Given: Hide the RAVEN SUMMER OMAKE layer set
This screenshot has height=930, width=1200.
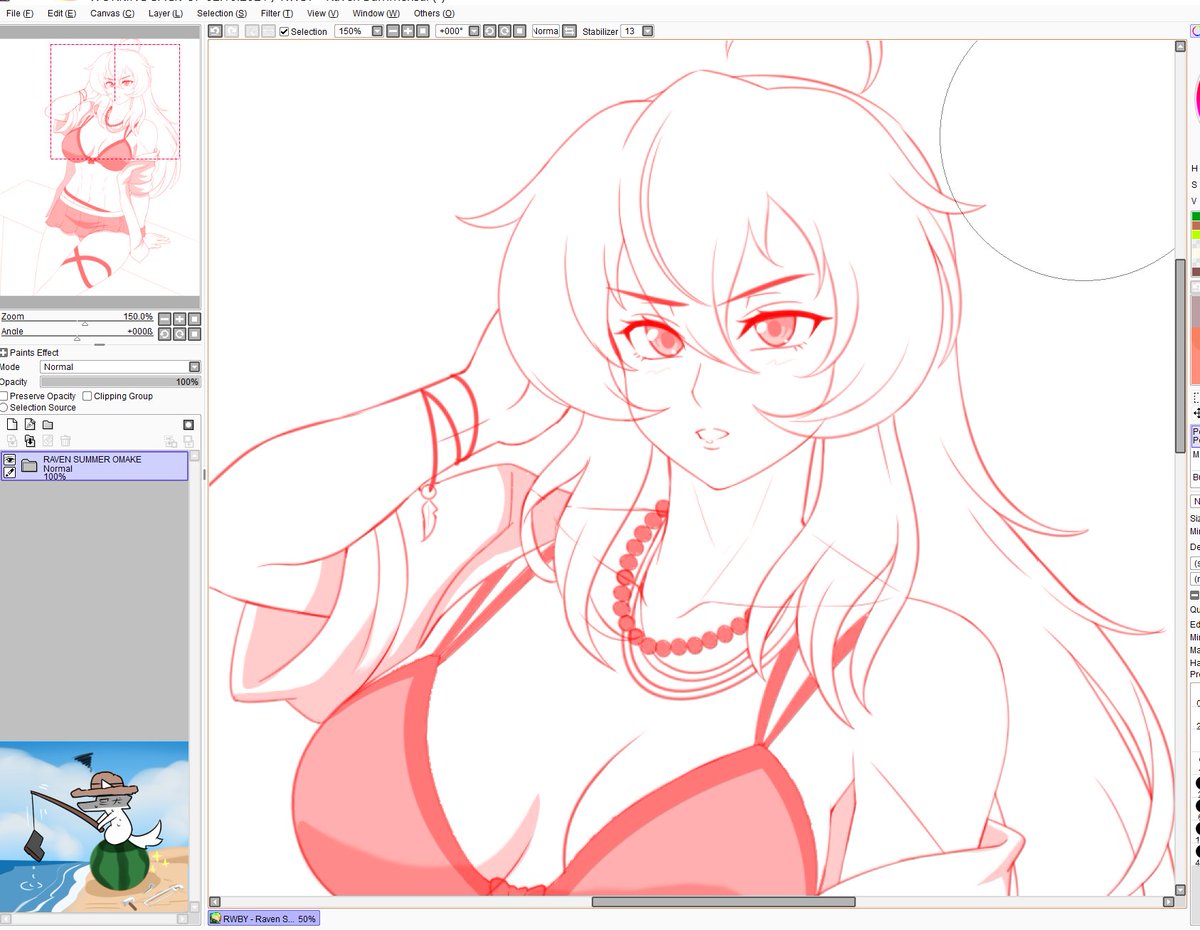Looking at the screenshot, I should tap(10, 460).
